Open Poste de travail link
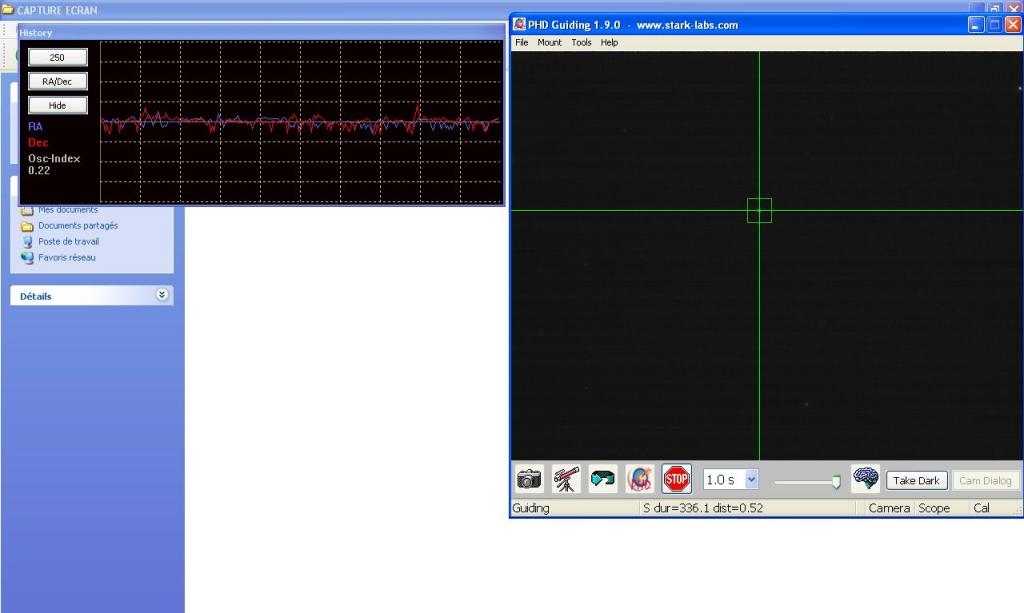The image size is (1024, 613). coord(69,242)
